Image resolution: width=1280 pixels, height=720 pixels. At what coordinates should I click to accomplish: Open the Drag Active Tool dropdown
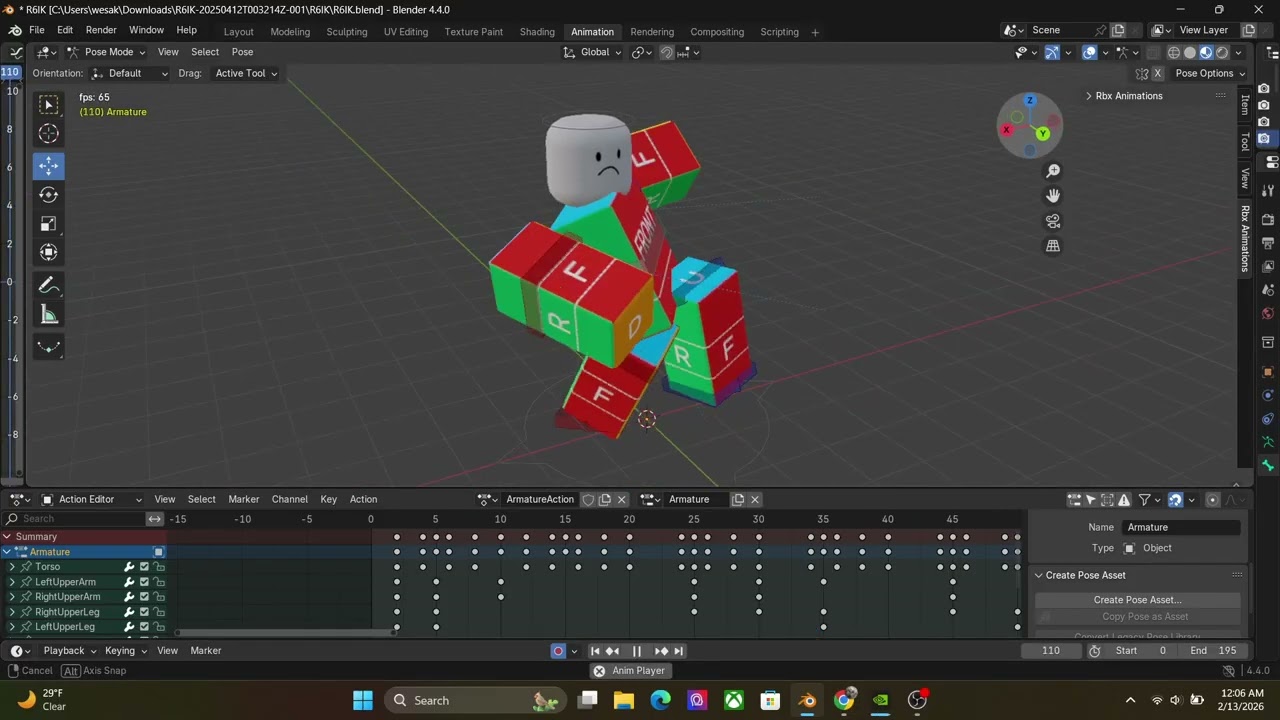pyautogui.click(x=247, y=73)
